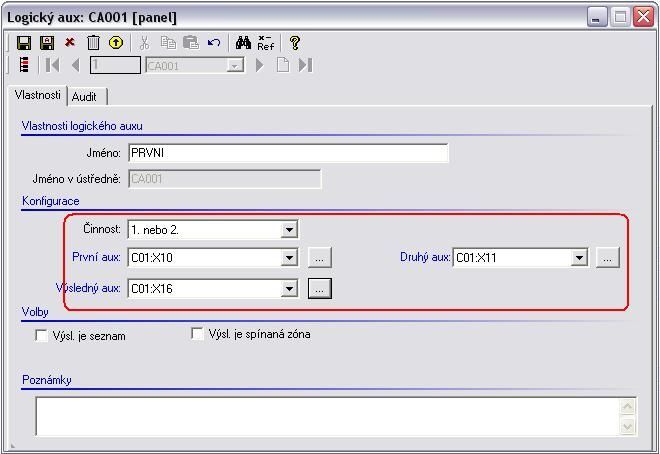The height and width of the screenshot is (454, 660).
Task: Click the red X cancel icon
Action: coord(70,43)
